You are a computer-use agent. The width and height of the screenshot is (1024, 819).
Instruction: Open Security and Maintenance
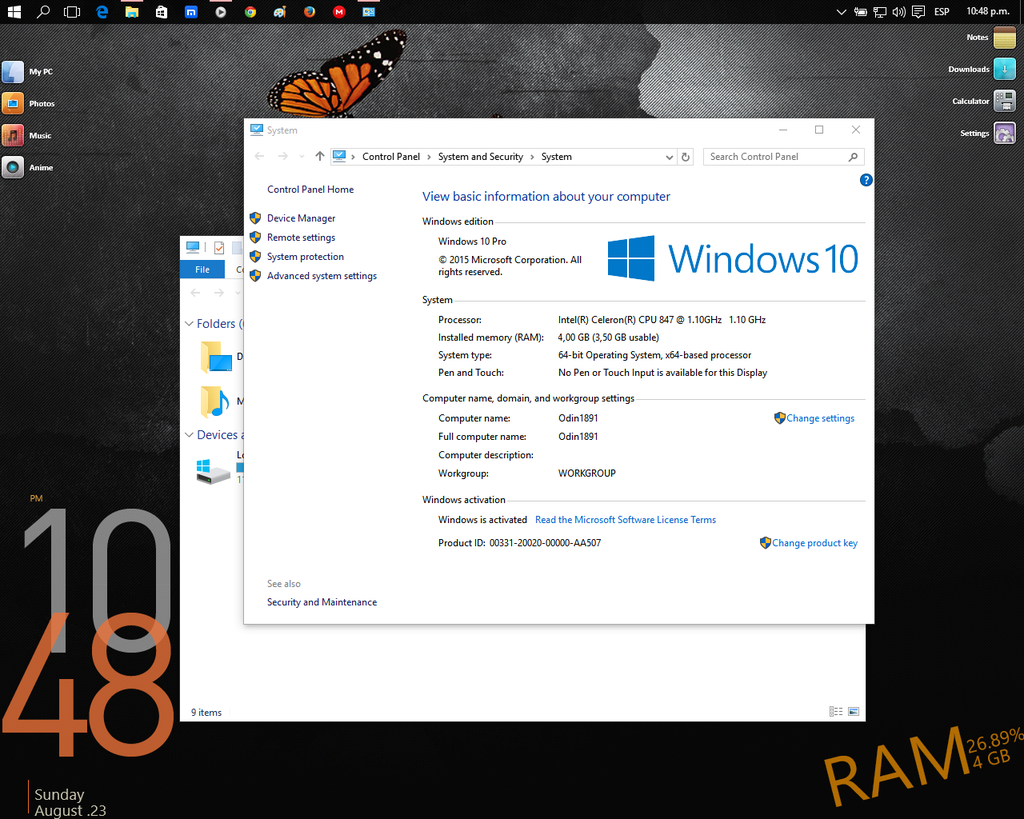[322, 602]
